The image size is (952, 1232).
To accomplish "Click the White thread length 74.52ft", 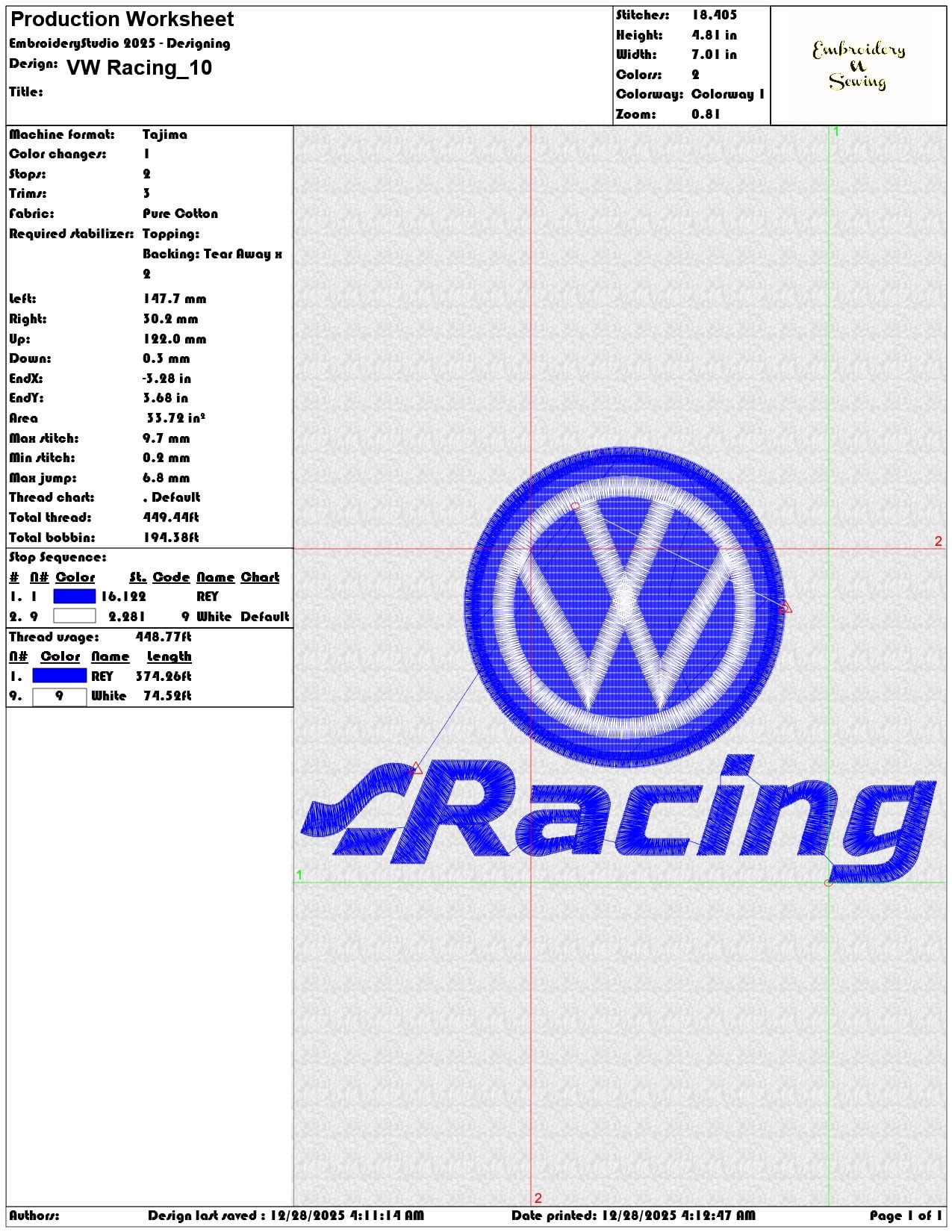I will pos(168,696).
